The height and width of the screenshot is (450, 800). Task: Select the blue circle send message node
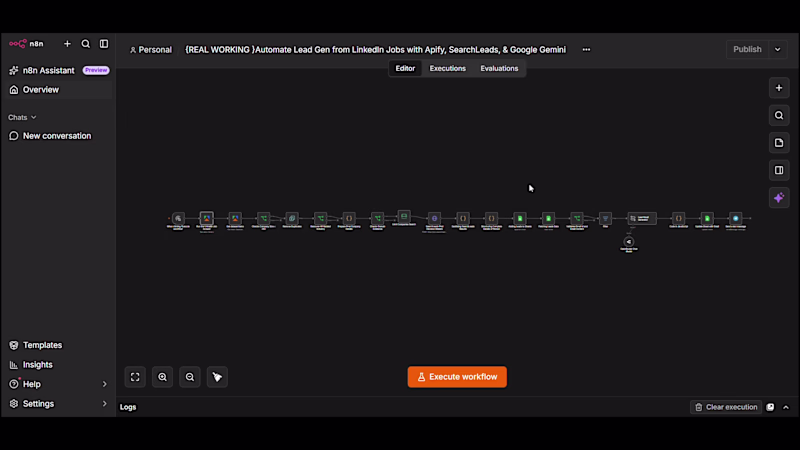point(736,218)
